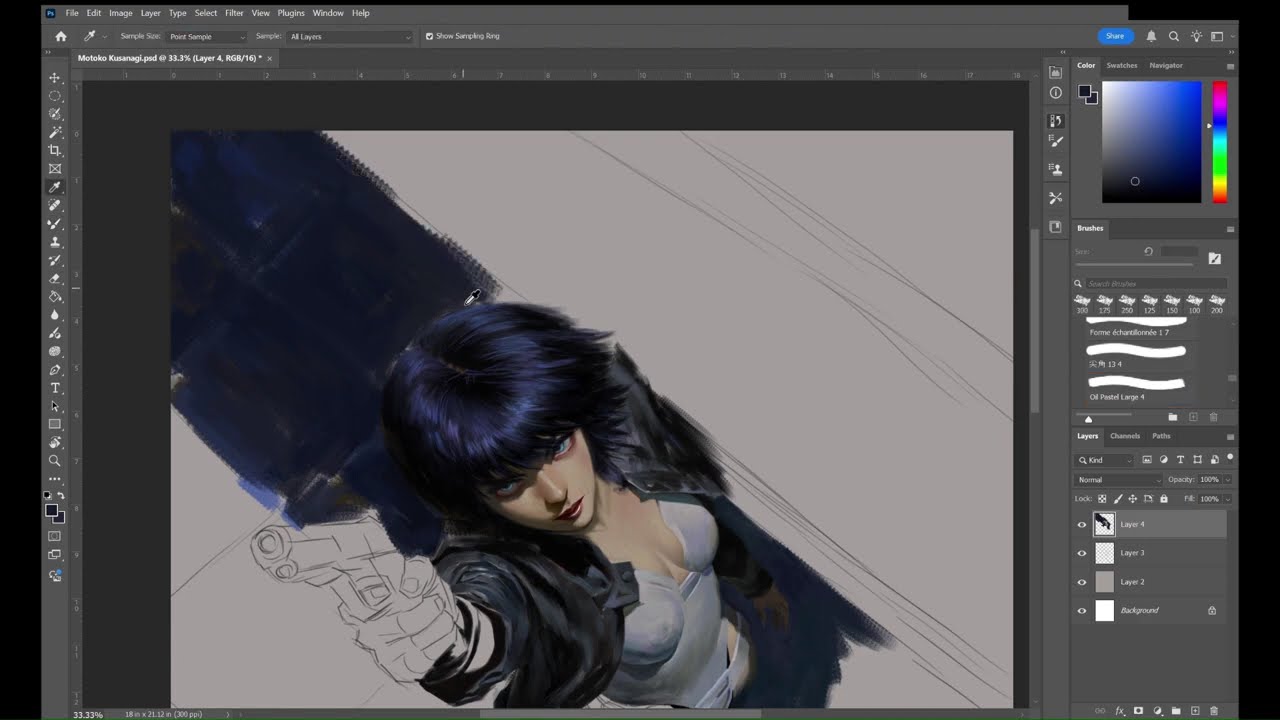Switch to the Swatches tab

tap(1121, 65)
